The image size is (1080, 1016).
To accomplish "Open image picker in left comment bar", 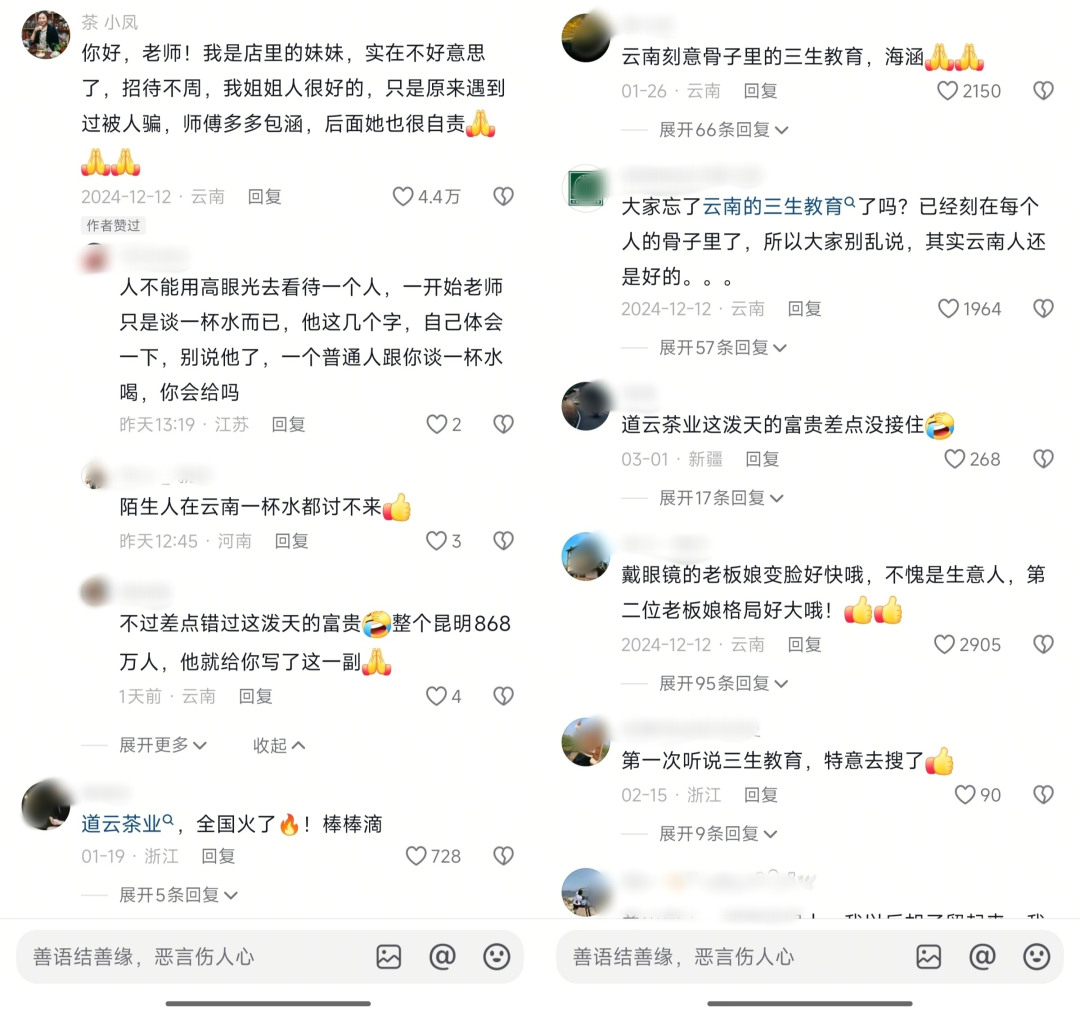I will tap(388, 956).
